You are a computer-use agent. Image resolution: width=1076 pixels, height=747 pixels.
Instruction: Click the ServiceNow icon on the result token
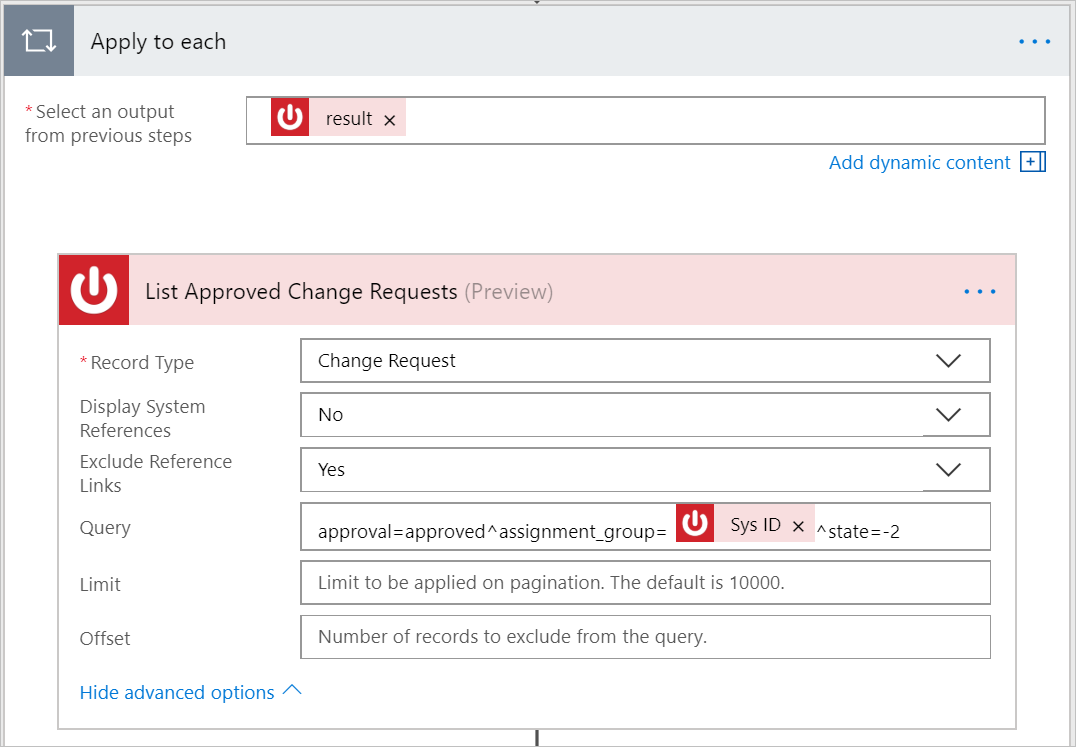(x=290, y=118)
